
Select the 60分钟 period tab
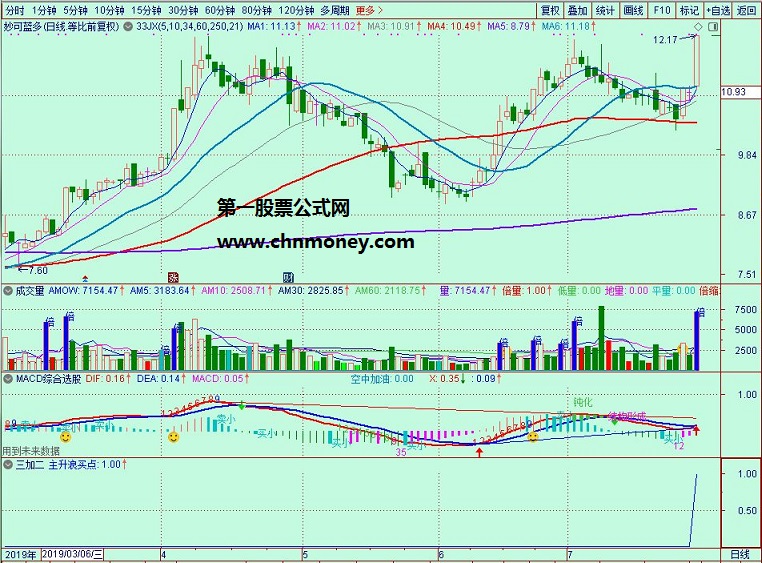pos(220,10)
